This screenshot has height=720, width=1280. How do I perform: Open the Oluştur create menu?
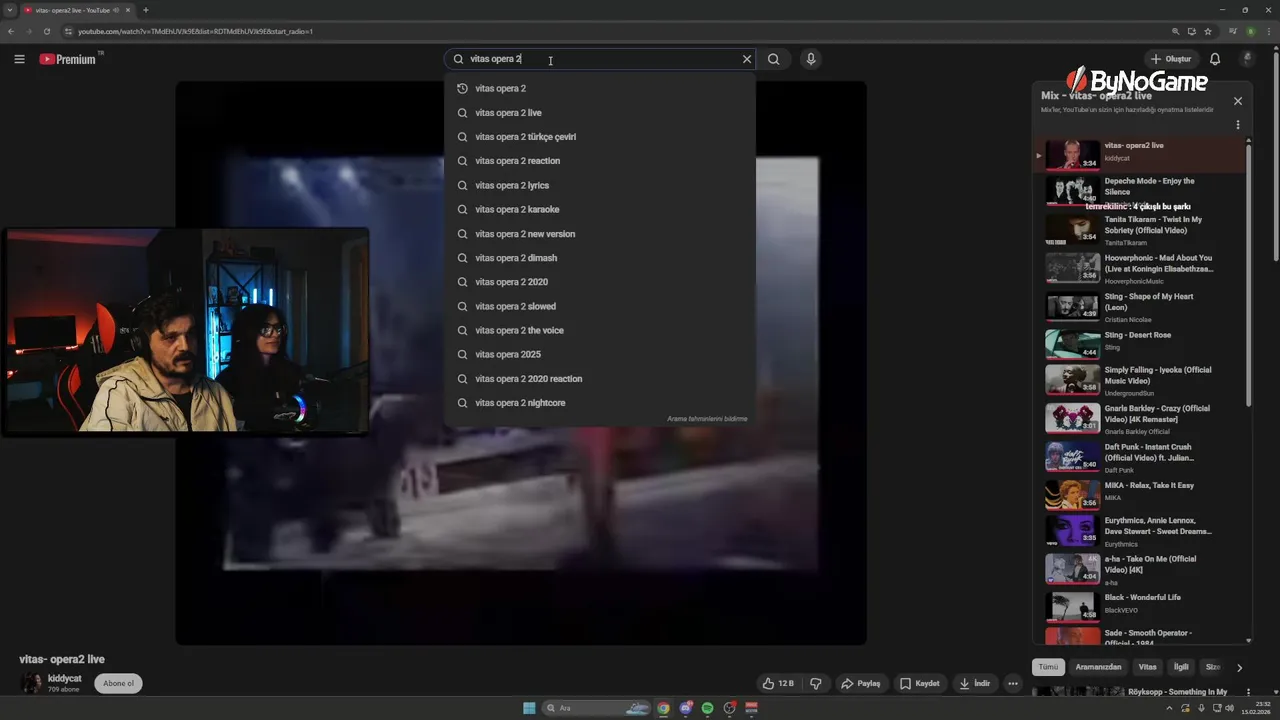pos(1170,59)
